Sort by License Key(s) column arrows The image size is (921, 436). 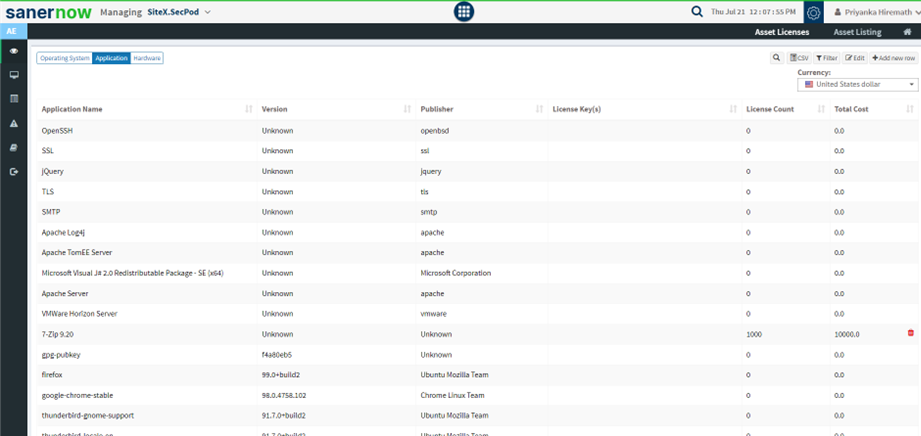coord(733,109)
